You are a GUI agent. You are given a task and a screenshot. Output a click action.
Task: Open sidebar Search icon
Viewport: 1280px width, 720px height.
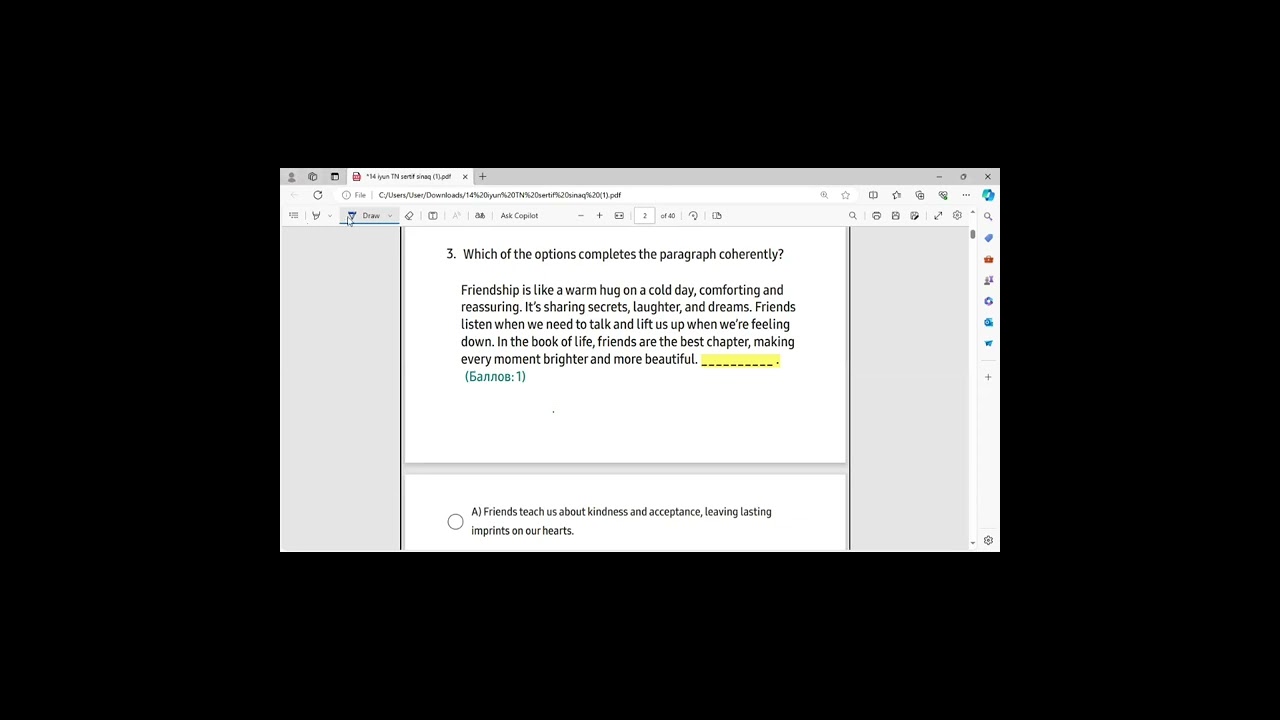click(x=988, y=216)
